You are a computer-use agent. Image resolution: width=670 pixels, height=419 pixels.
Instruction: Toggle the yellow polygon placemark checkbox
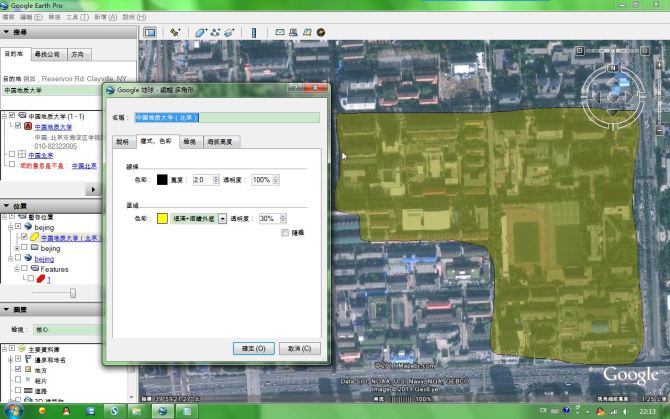pyautogui.click(x=24, y=236)
